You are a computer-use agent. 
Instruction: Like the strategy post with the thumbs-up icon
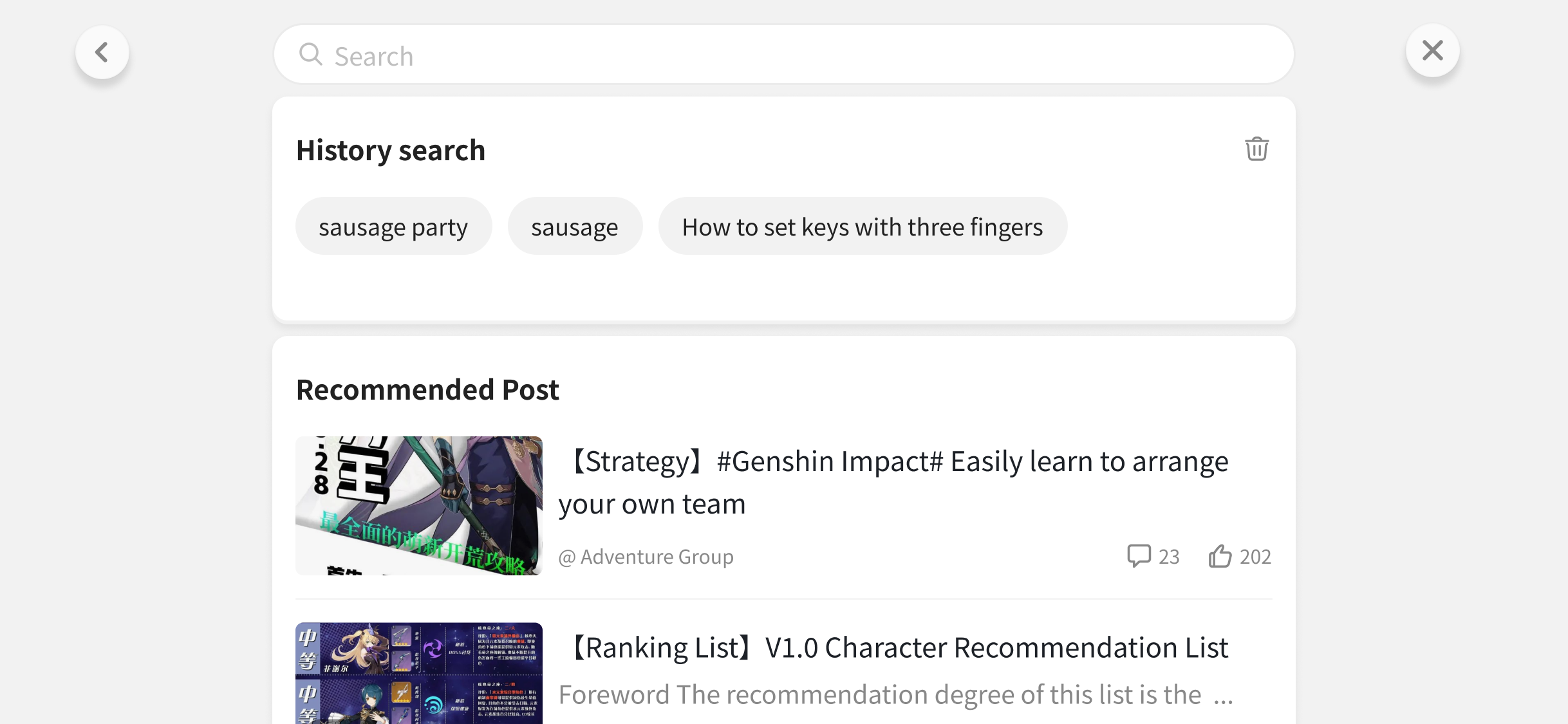click(1220, 556)
